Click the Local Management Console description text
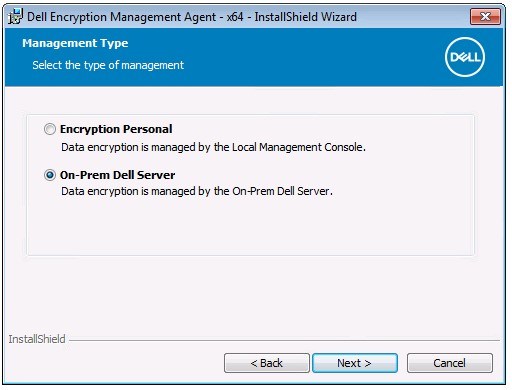 213,147
